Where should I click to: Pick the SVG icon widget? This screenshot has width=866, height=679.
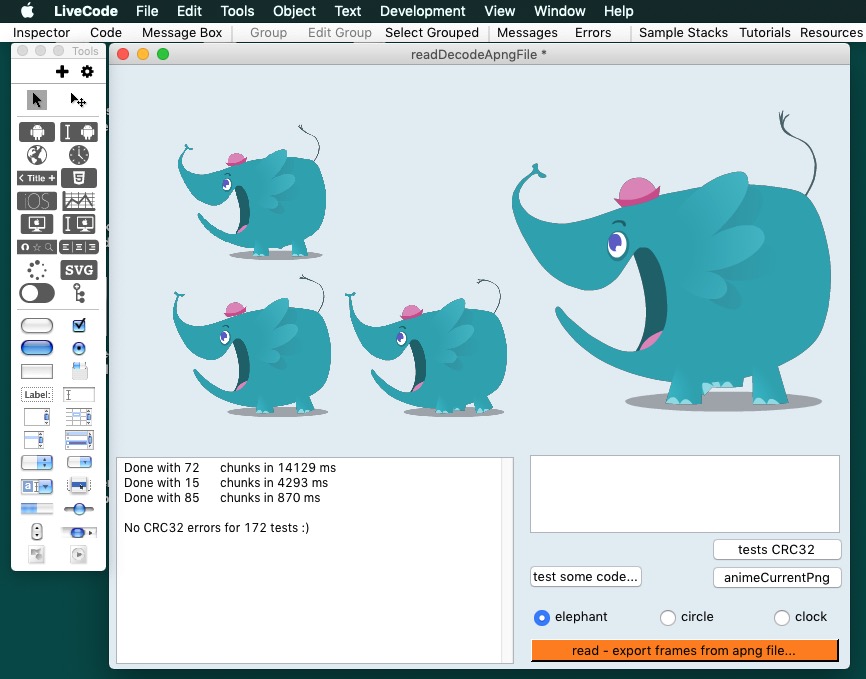coord(79,270)
